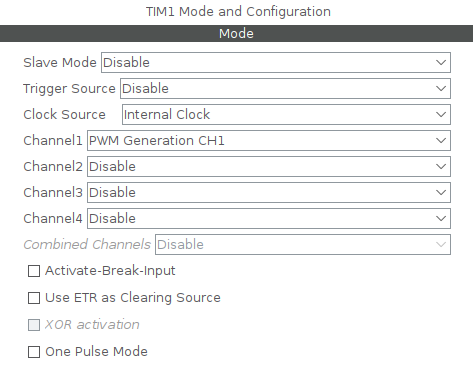Expand the Trigger Source chevron

click(x=441, y=88)
